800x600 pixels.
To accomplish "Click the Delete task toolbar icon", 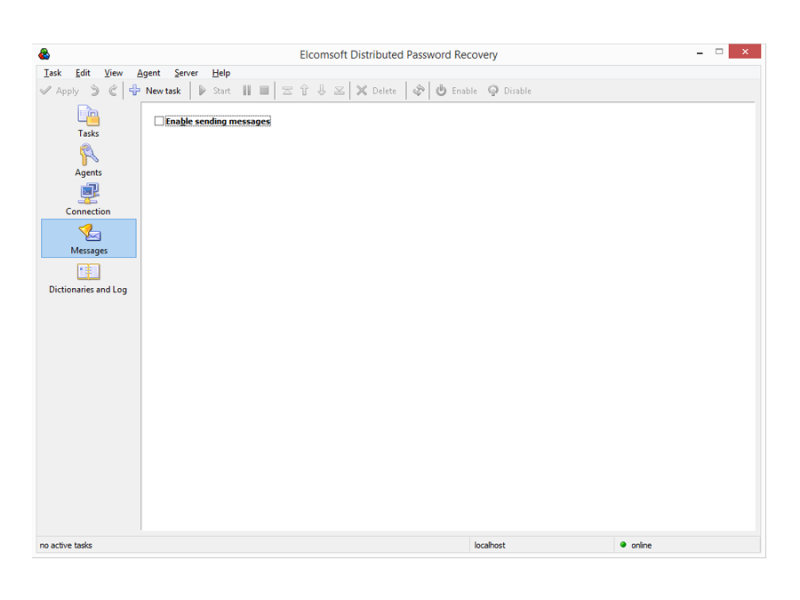I will click(375, 90).
